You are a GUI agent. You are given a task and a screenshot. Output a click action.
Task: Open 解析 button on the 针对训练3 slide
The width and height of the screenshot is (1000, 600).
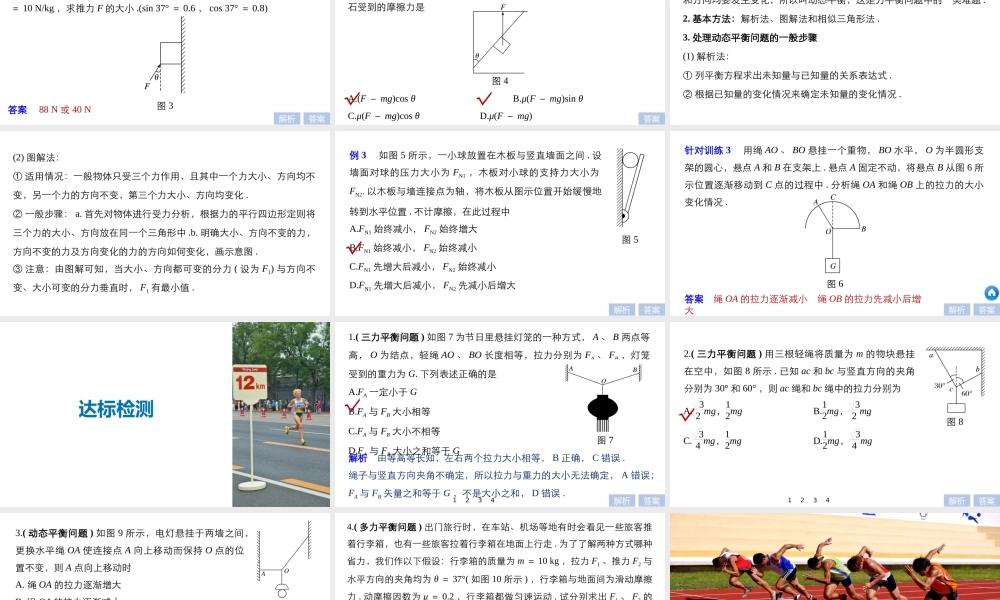pyautogui.click(x=957, y=310)
